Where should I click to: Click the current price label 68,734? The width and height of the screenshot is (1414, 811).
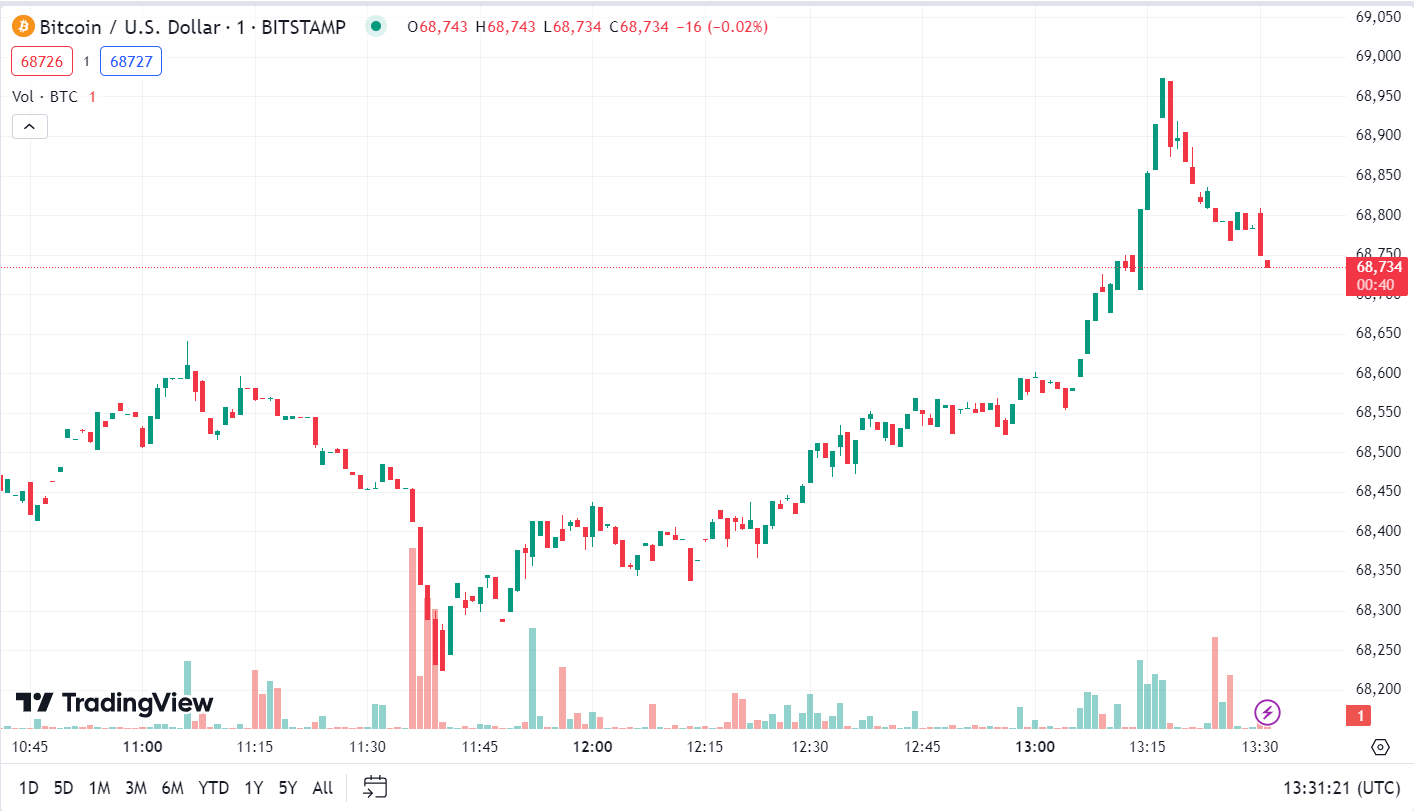coord(1378,267)
